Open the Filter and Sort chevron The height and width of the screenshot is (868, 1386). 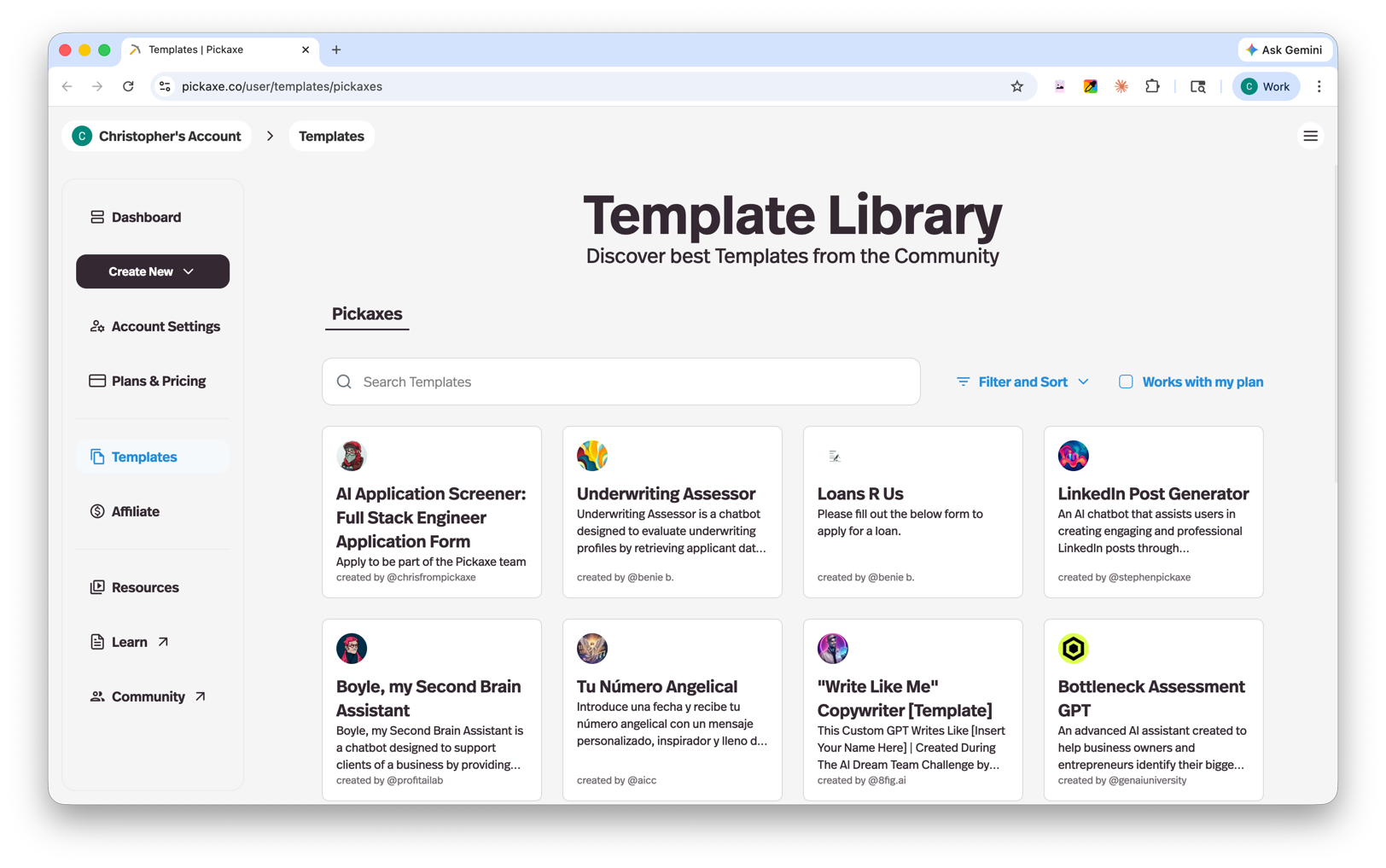(x=1084, y=382)
